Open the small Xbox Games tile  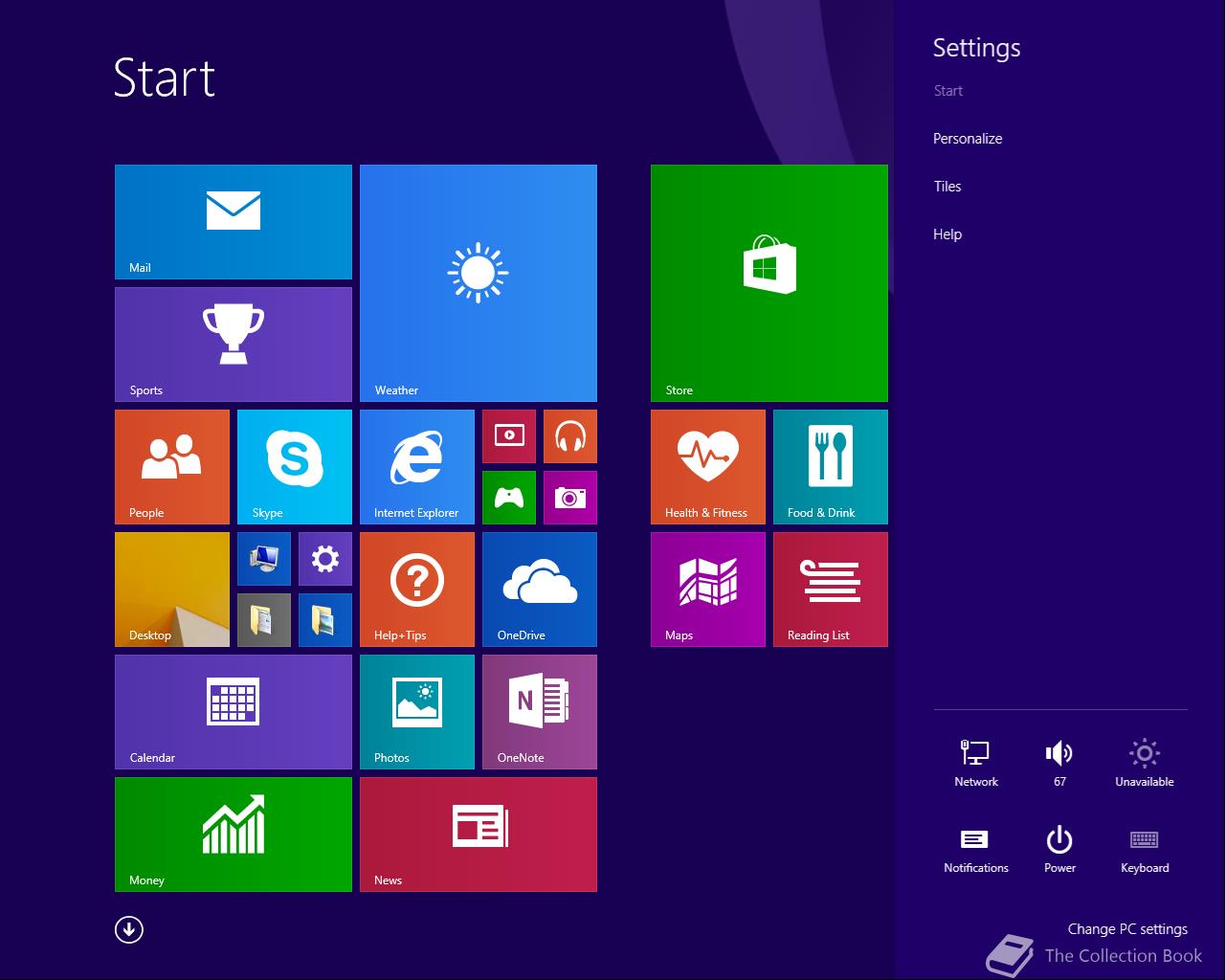click(509, 498)
